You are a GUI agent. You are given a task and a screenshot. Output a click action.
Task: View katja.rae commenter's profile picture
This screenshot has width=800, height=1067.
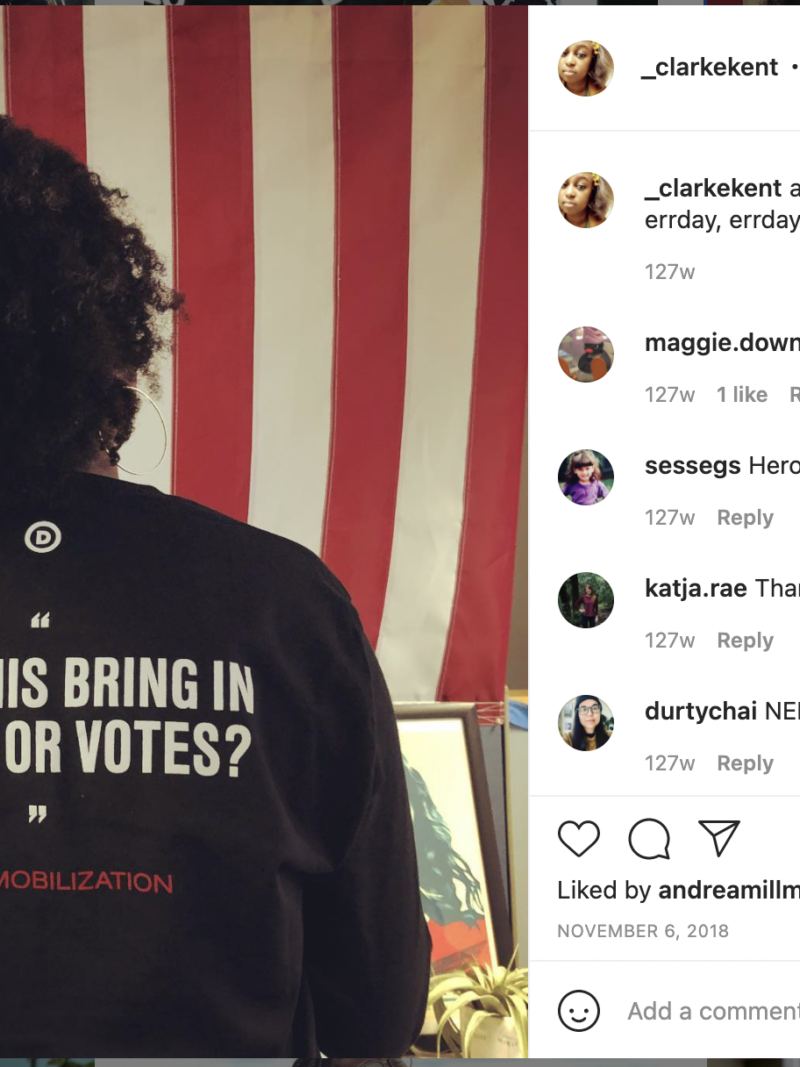coord(586,600)
